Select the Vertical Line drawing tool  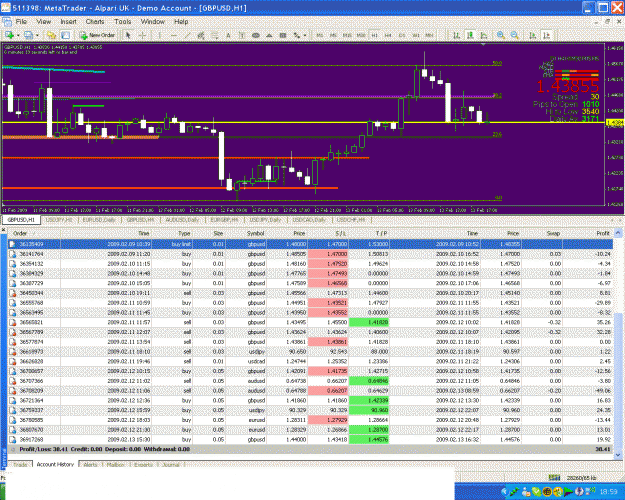coord(160,35)
